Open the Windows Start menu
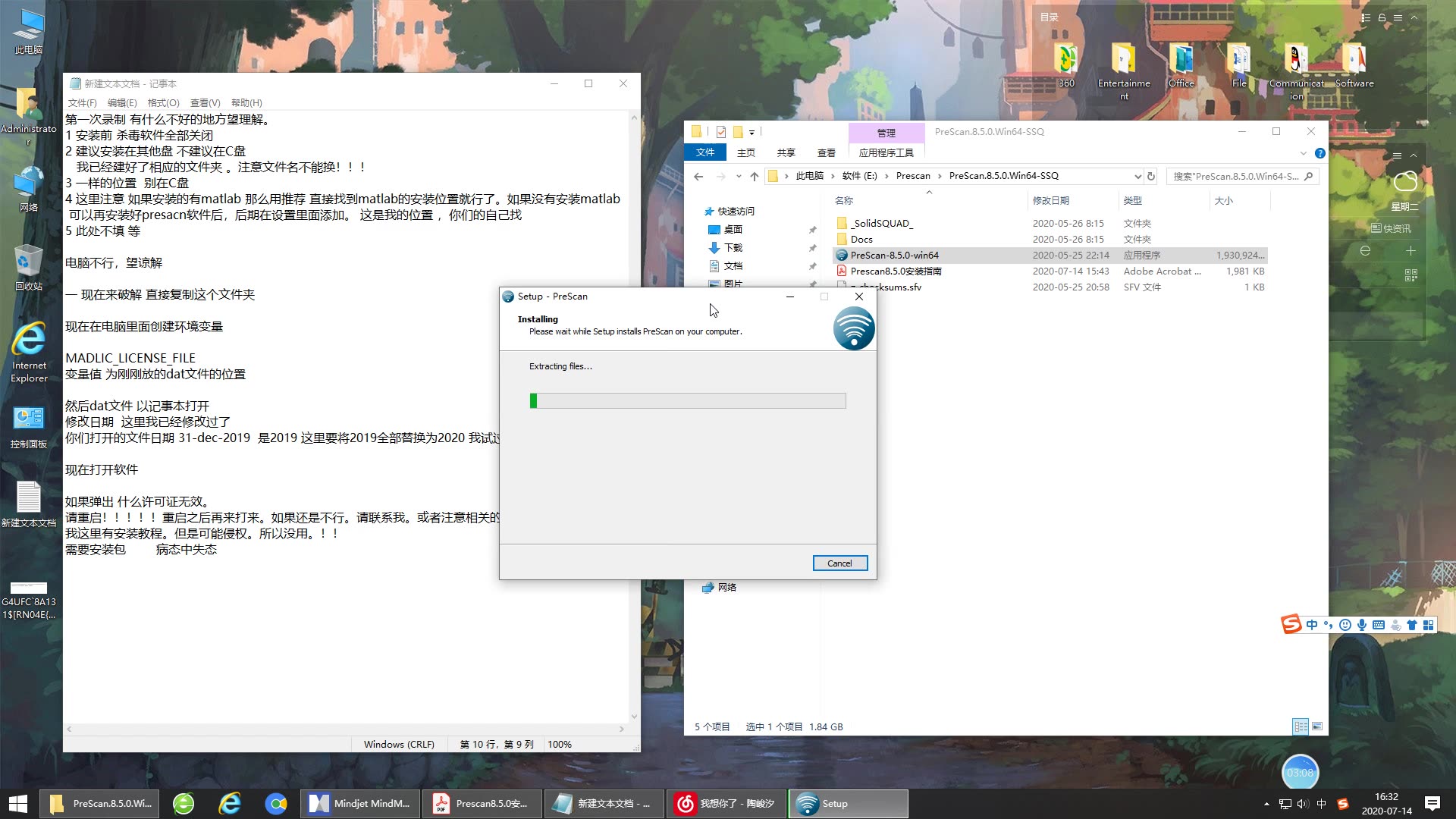The width and height of the screenshot is (1456, 819). click(x=18, y=804)
